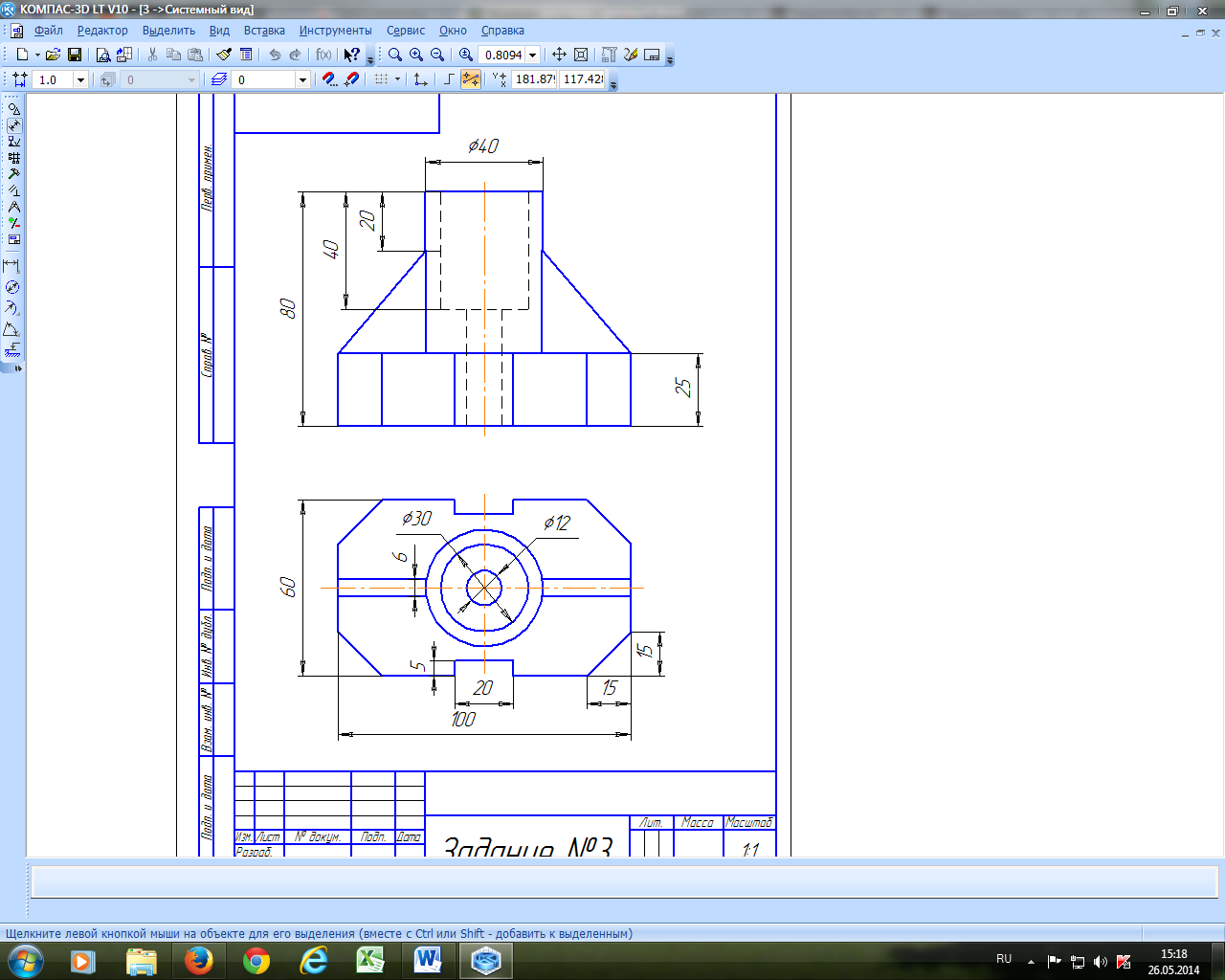Click the Copy icon in toolbar
This screenshot has width=1225, height=980.
point(174,55)
